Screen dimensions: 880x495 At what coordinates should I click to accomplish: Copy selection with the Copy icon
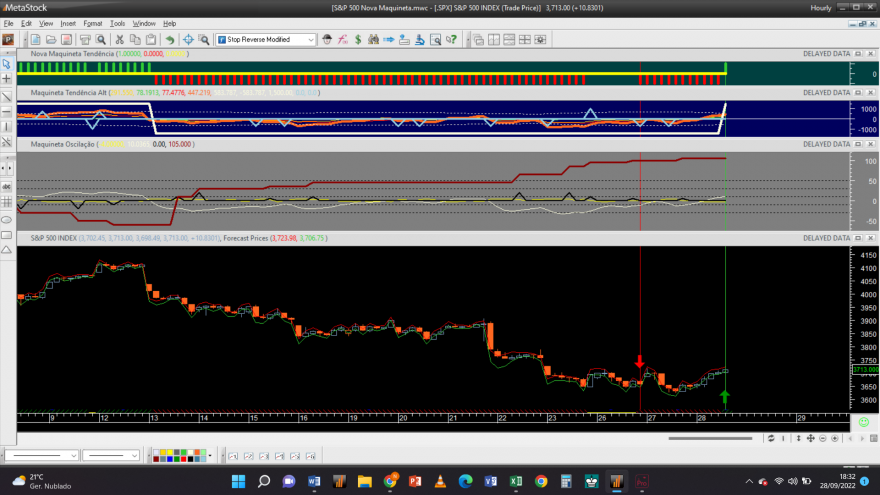pyautogui.click(x=135, y=39)
